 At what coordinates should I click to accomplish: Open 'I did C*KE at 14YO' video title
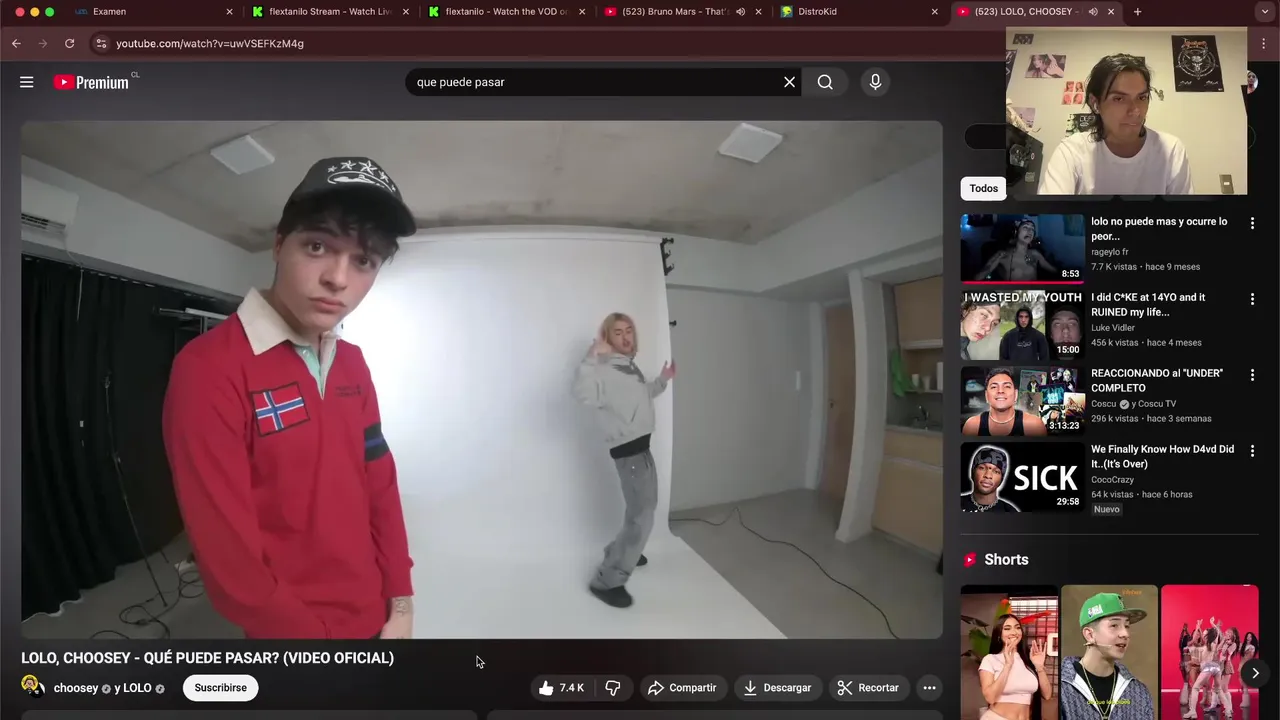pyautogui.click(x=1148, y=305)
